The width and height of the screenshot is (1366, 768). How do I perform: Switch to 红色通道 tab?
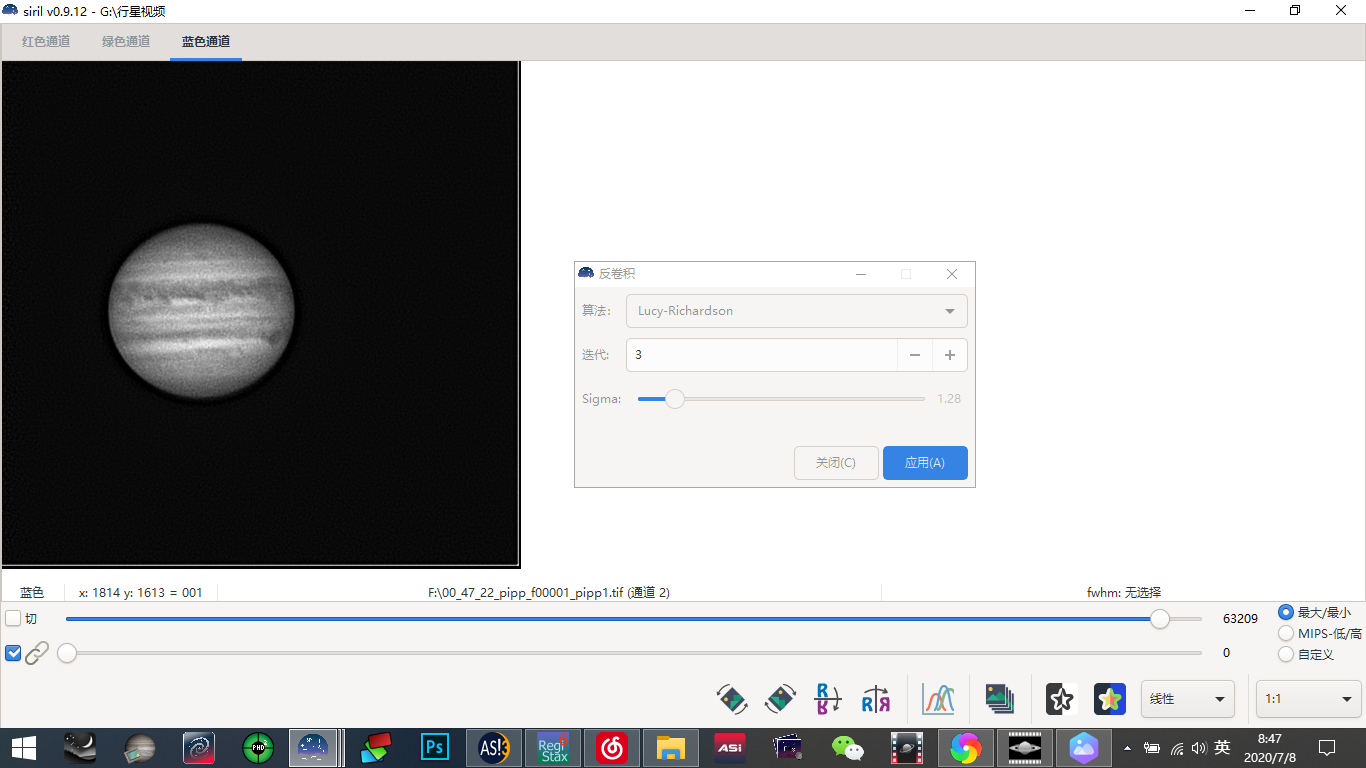(x=46, y=41)
